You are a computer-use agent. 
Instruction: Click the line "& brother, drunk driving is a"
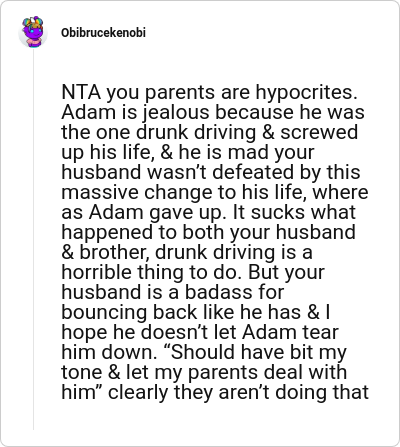point(187,252)
